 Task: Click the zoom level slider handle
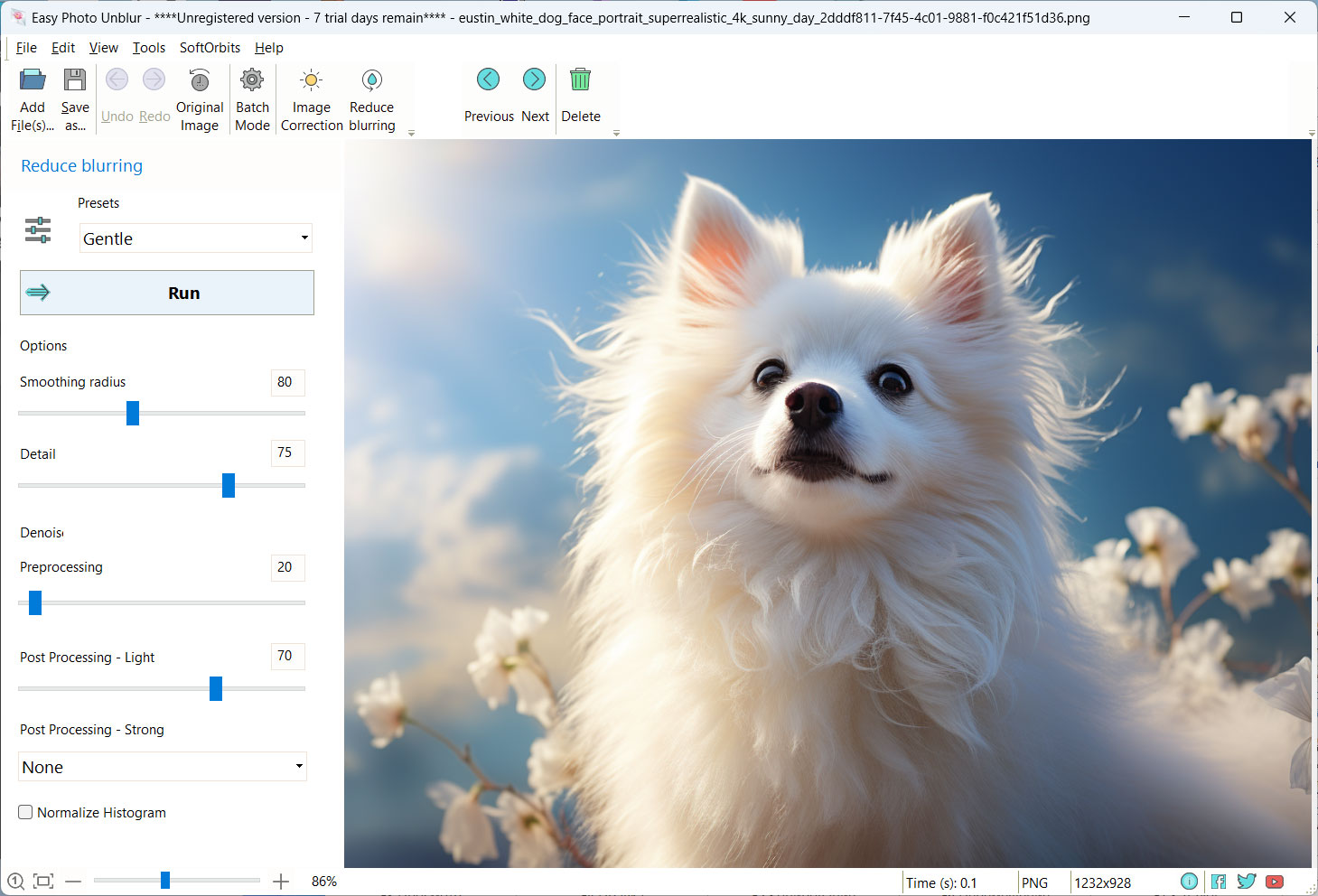click(x=165, y=880)
